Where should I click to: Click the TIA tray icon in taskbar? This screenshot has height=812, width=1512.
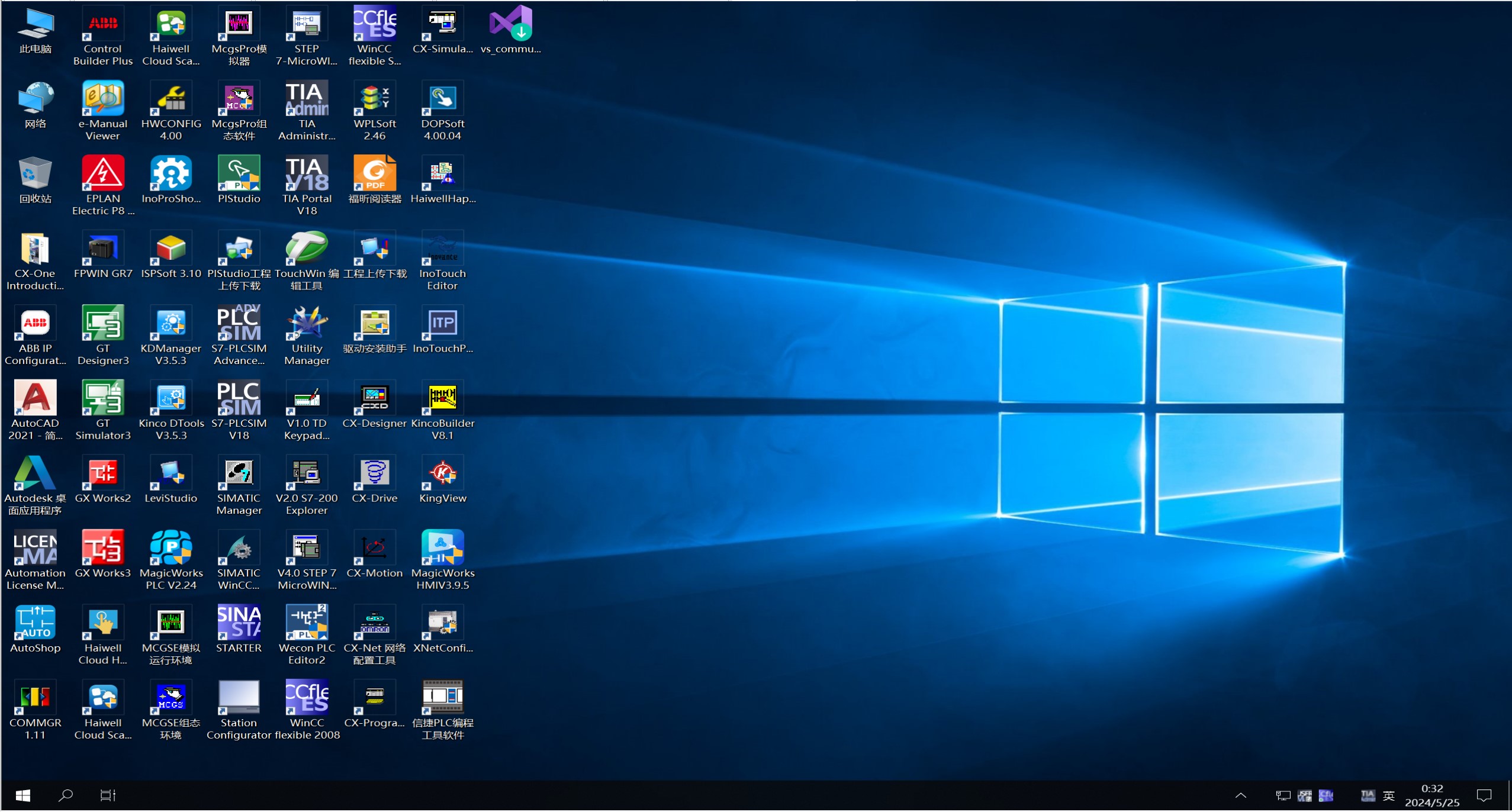click(1368, 795)
